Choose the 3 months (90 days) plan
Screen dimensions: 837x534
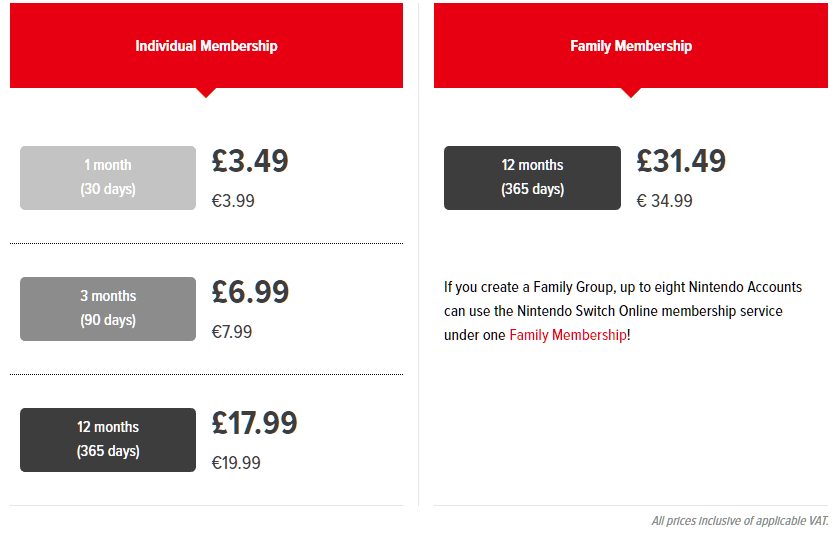[x=108, y=309]
